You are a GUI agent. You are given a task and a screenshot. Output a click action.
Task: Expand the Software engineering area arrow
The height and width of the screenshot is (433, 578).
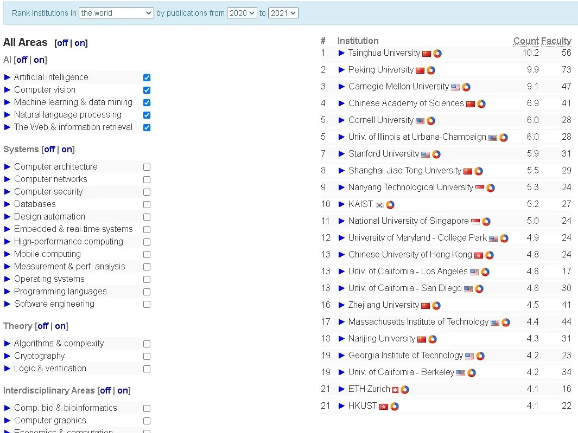(x=7, y=304)
